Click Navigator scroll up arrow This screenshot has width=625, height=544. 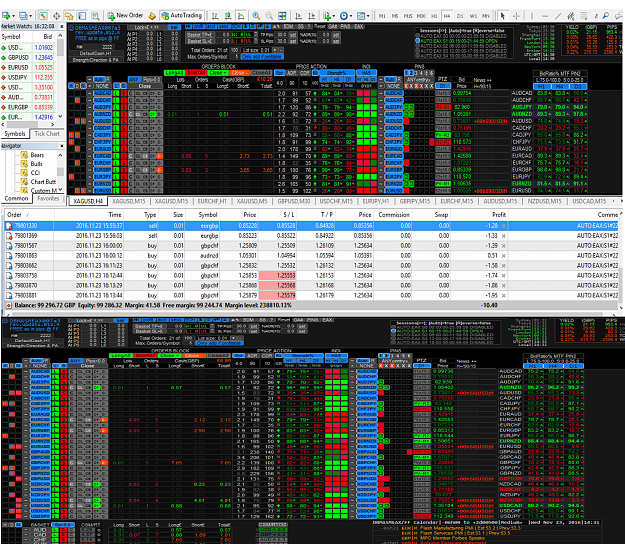coord(60,155)
